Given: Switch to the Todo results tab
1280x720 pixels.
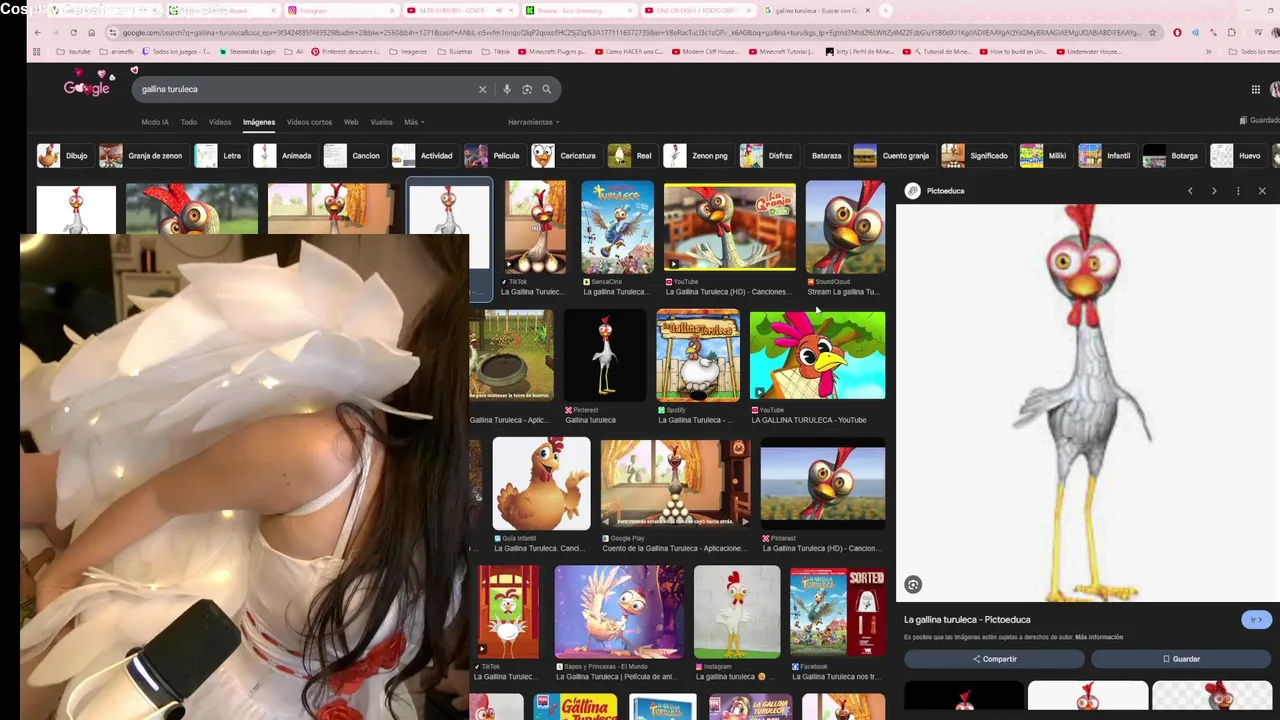Looking at the screenshot, I should point(188,122).
